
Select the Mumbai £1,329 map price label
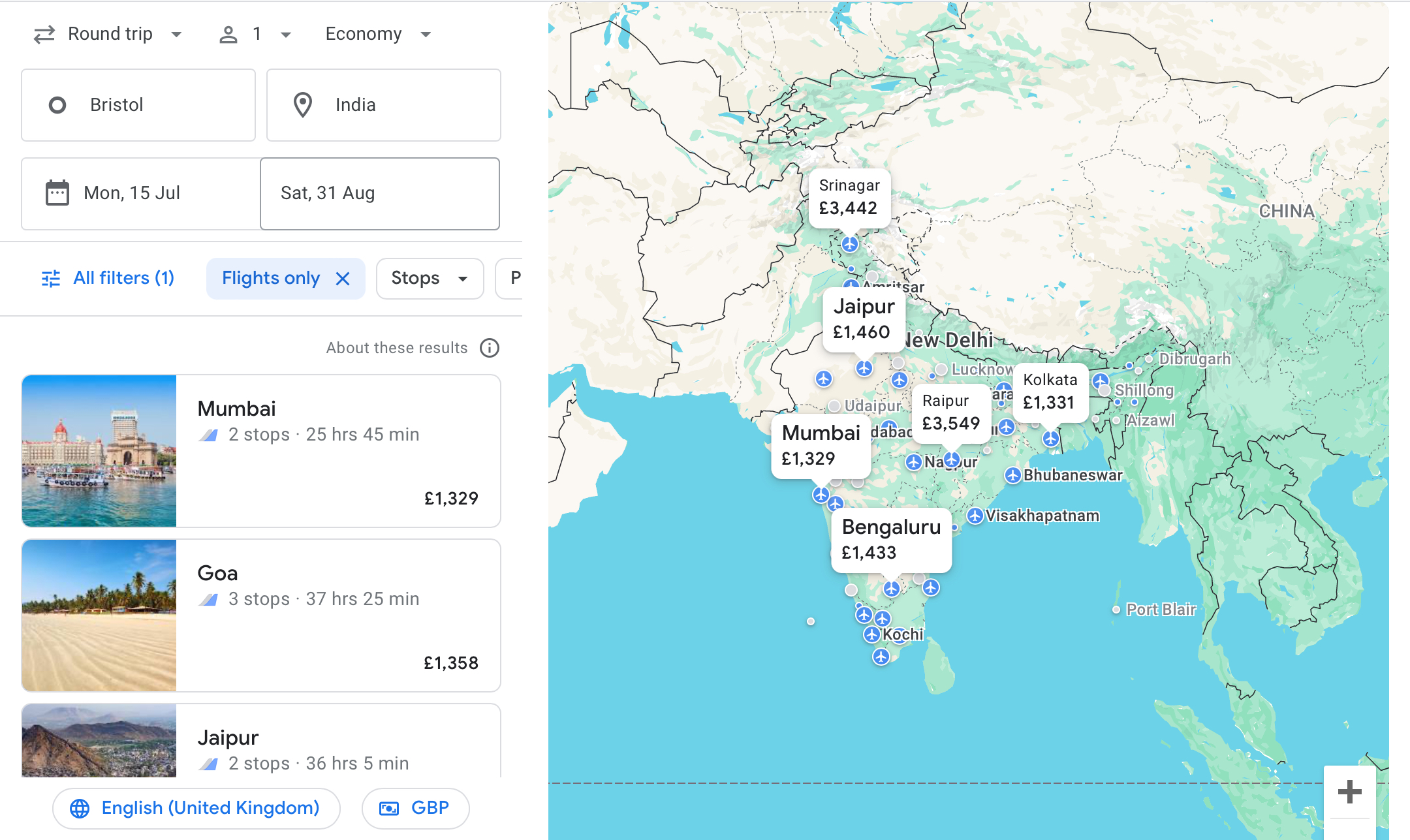[x=820, y=446]
